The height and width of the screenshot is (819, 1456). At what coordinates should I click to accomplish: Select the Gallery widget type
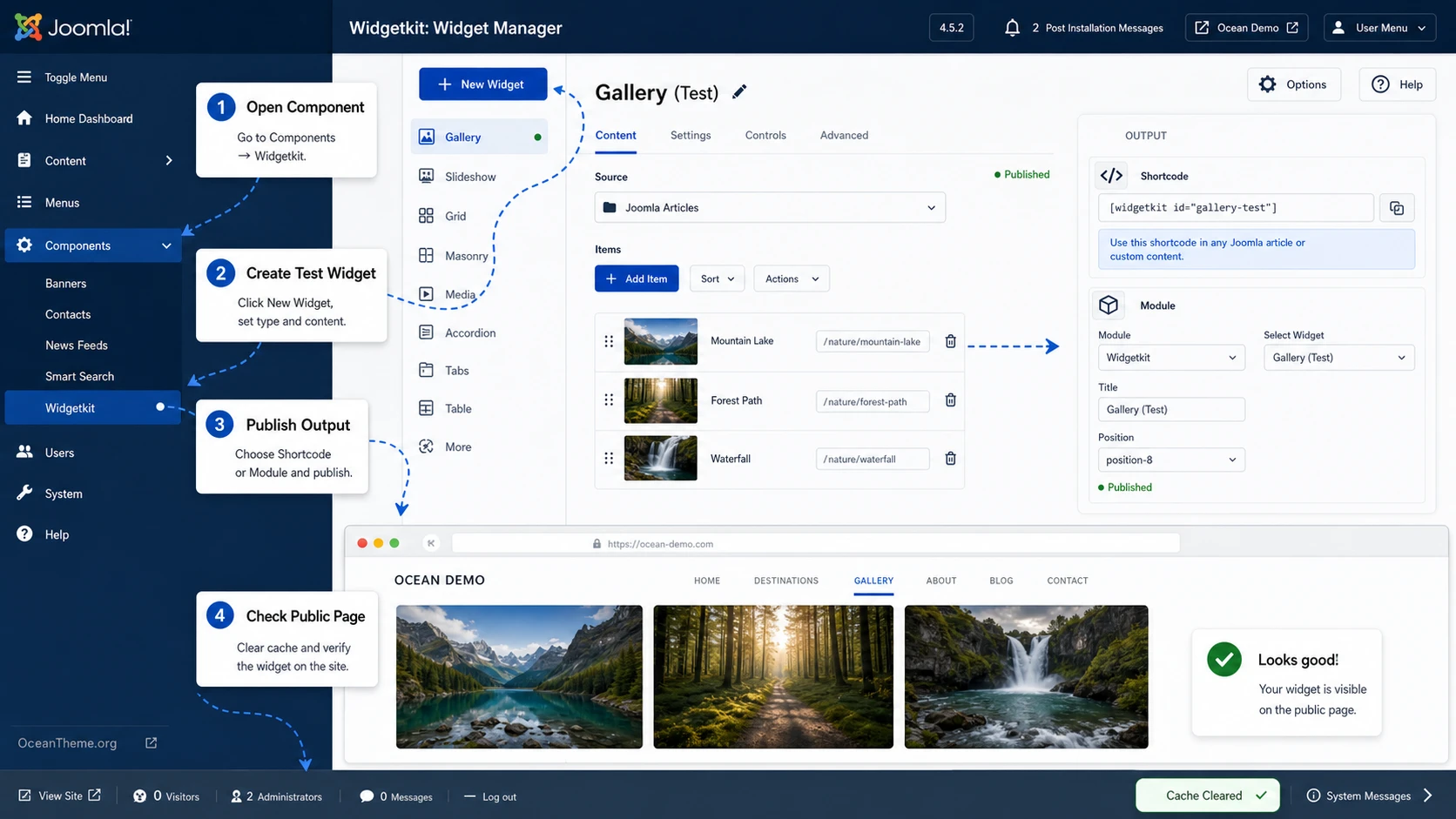(x=479, y=137)
